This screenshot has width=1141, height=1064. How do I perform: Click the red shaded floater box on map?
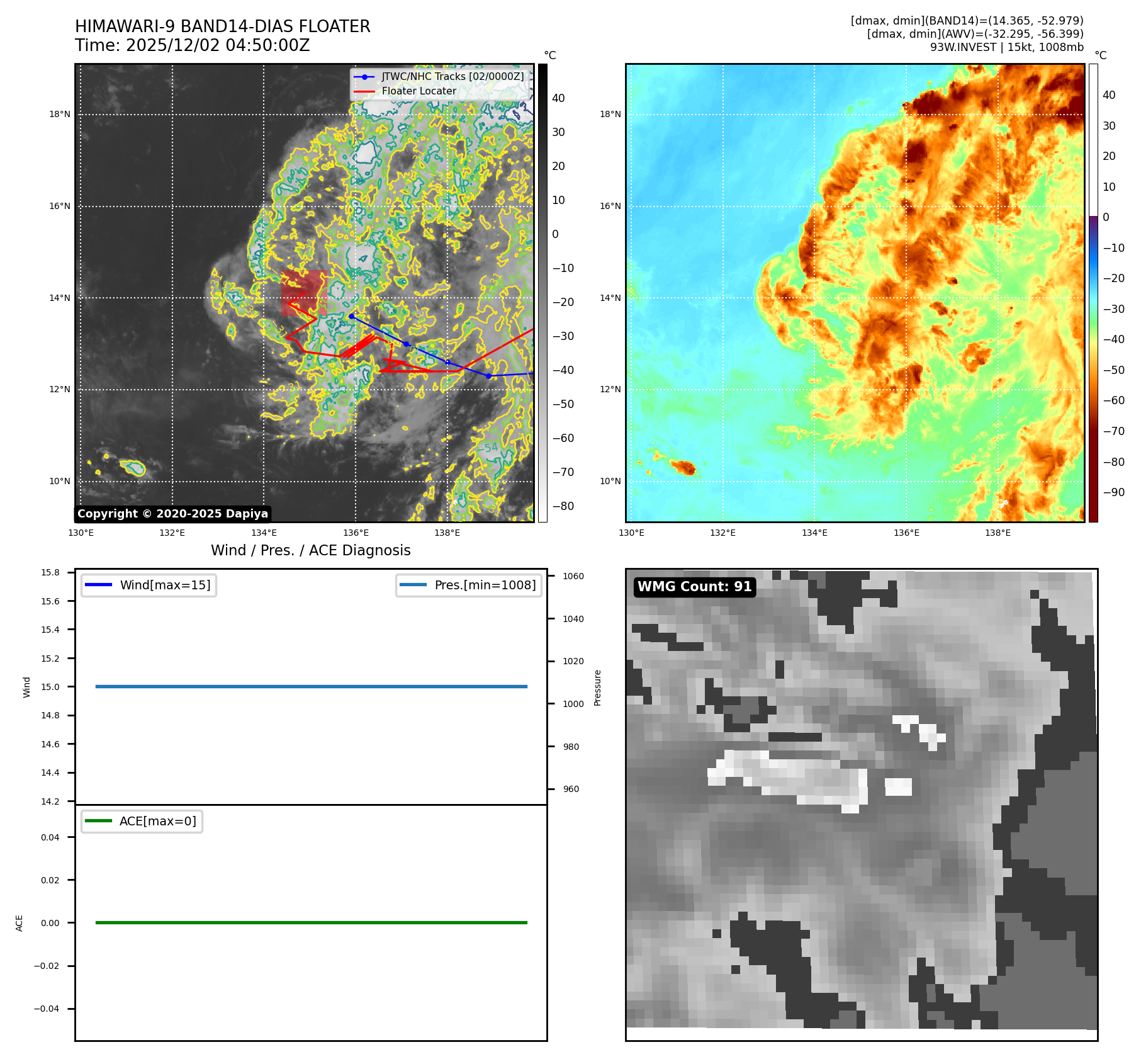coord(303,293)
